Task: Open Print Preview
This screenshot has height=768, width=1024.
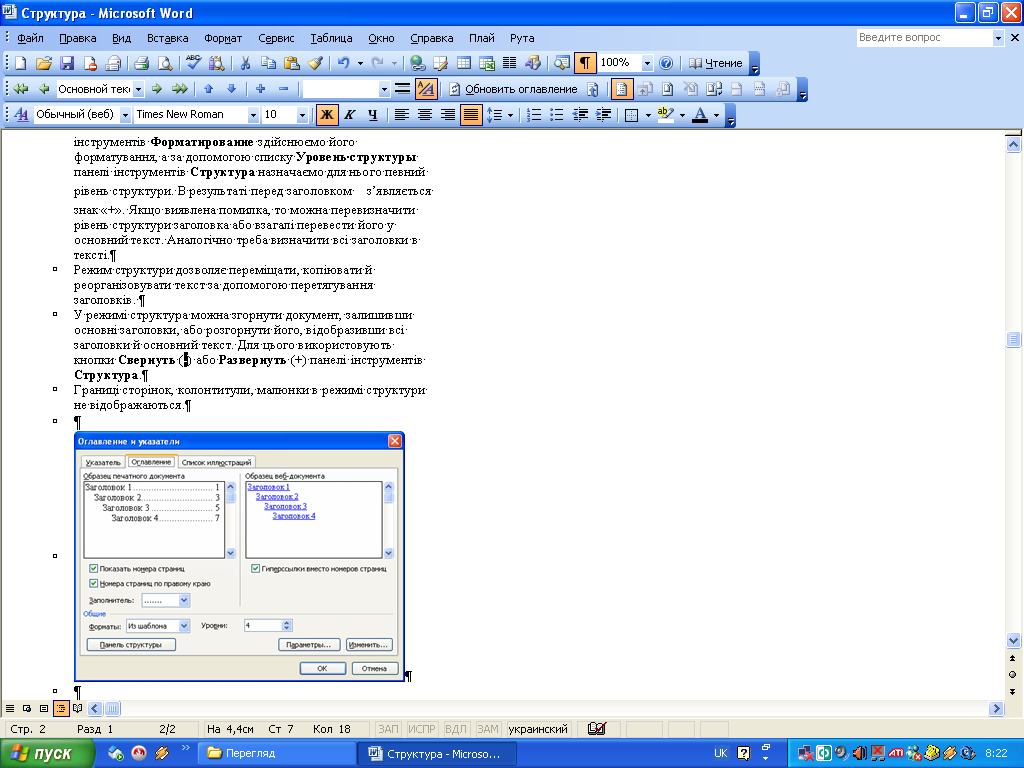Action: click(165, 63)
